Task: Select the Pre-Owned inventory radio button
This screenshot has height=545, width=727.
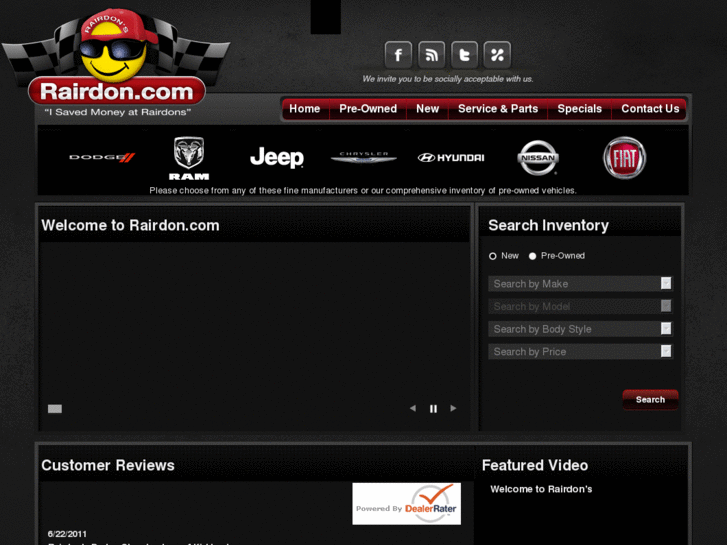Action: pos(532,256)
